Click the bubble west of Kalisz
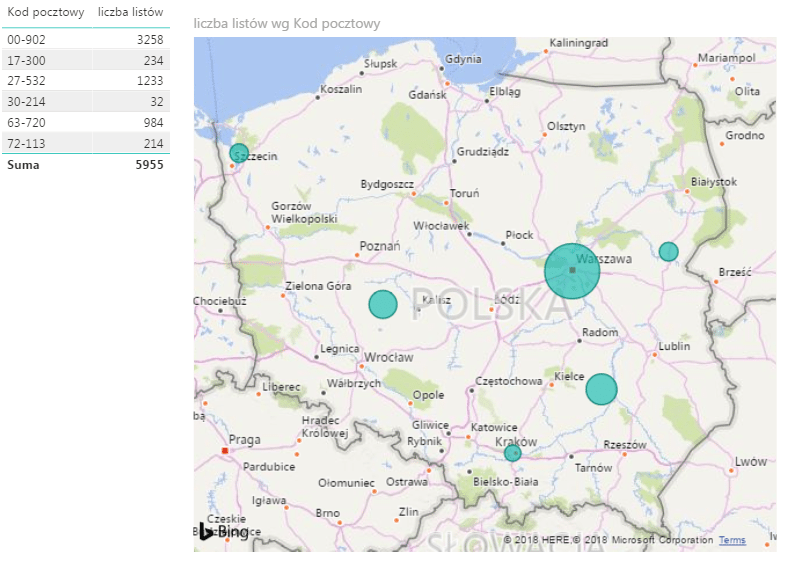786x564 pixels. pos(383,304)
